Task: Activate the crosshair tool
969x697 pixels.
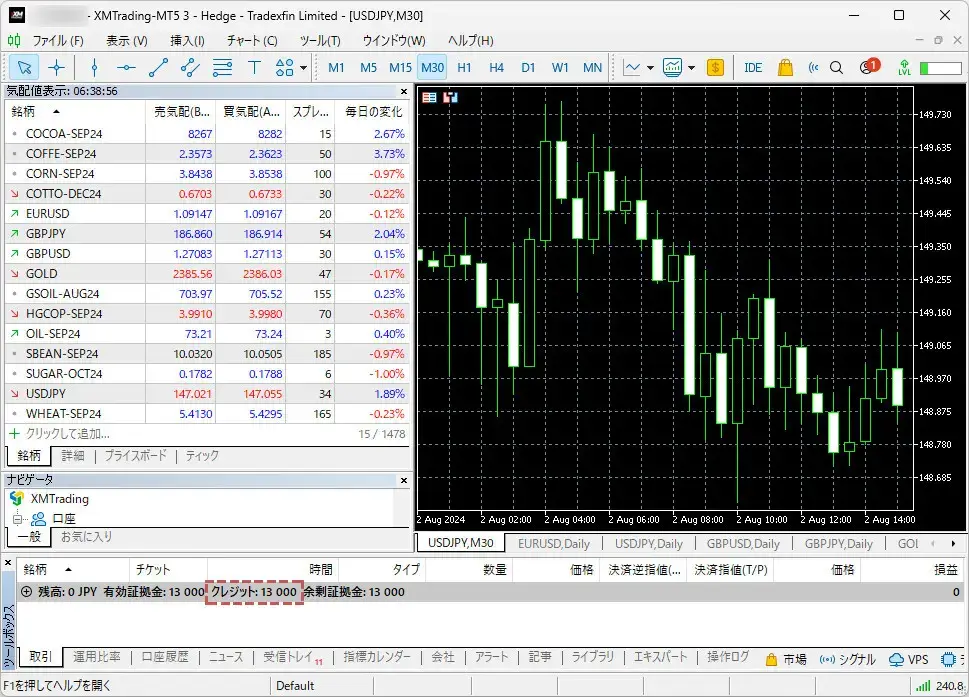Action: click(56, 67)
